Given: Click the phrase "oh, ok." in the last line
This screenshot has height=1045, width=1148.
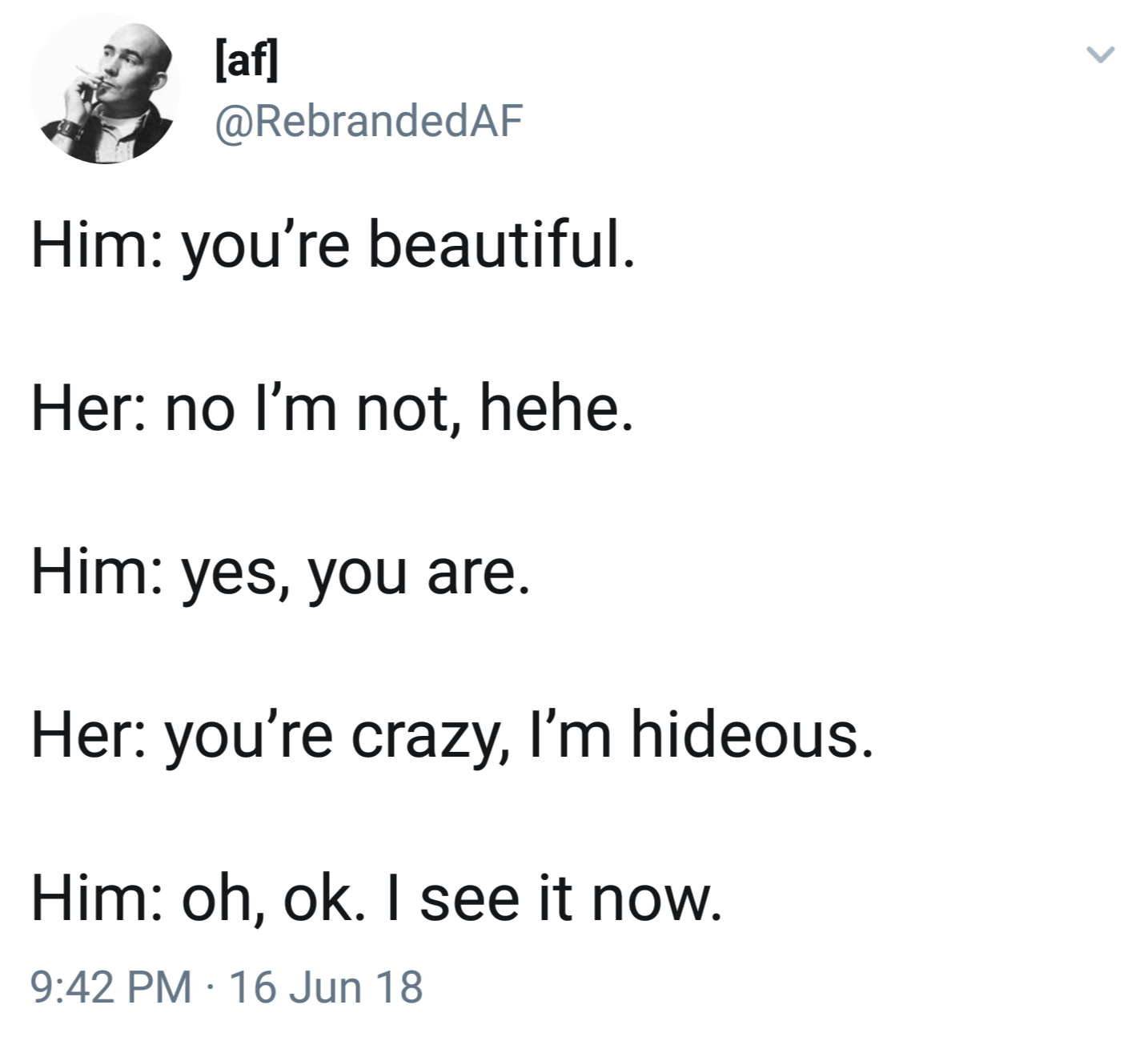Looking at the screenshot, I should [x=271, y=898].
